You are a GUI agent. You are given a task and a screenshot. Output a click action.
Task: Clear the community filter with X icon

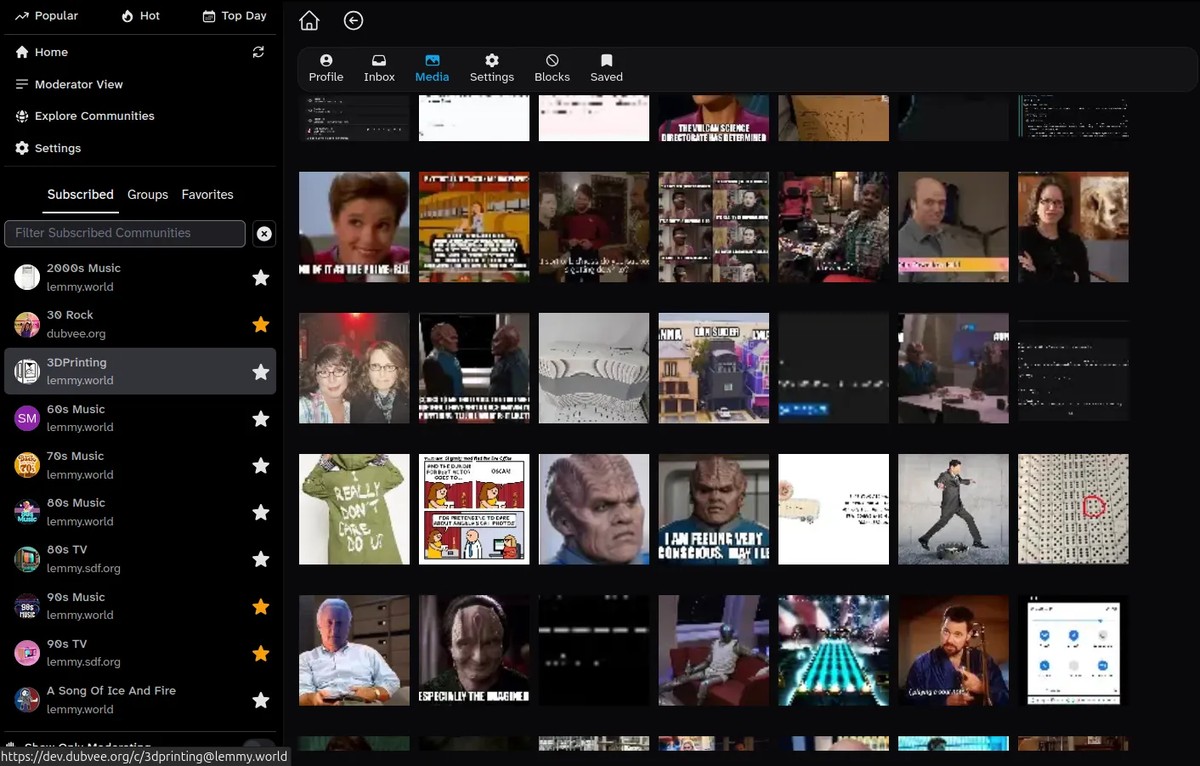264,234
